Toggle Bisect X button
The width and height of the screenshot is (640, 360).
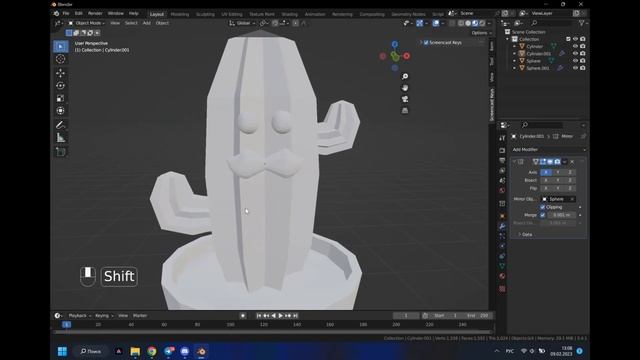pos(546,180)
